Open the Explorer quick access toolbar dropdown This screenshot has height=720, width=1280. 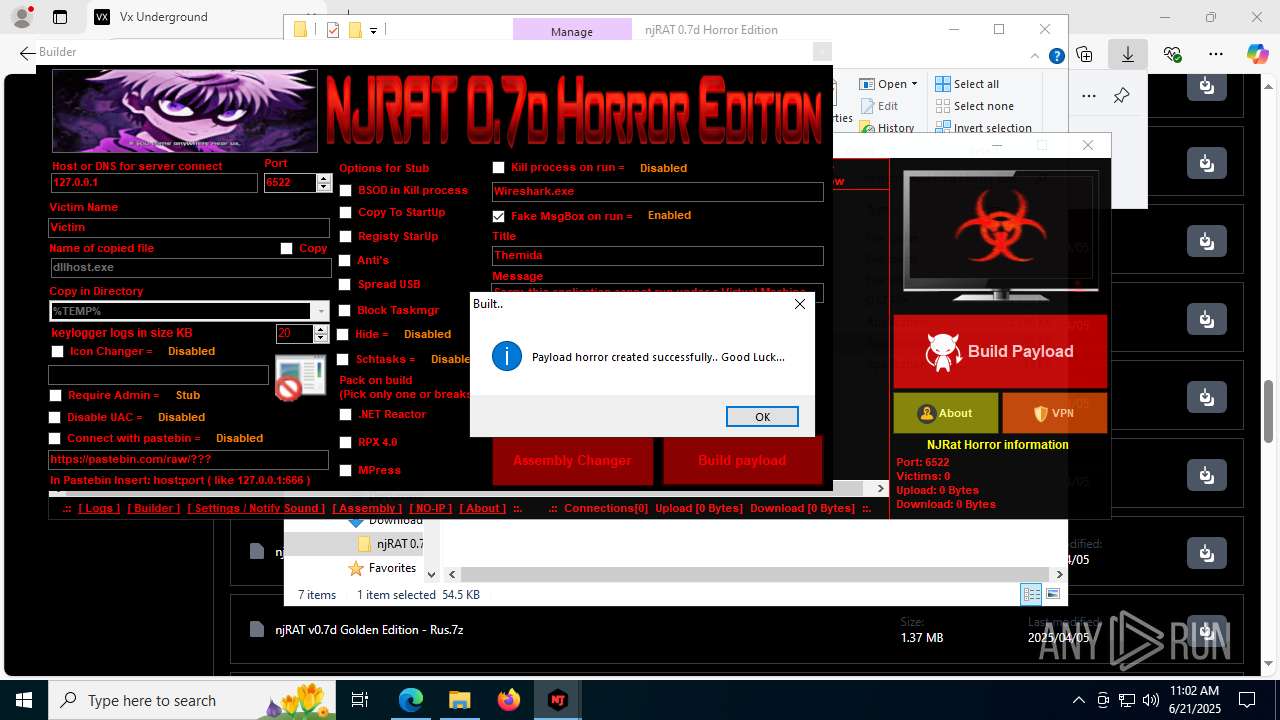point(373,31)
